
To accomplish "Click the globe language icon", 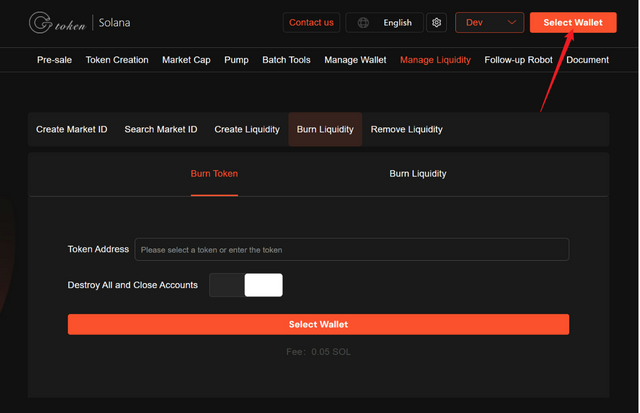I will 363,23.
